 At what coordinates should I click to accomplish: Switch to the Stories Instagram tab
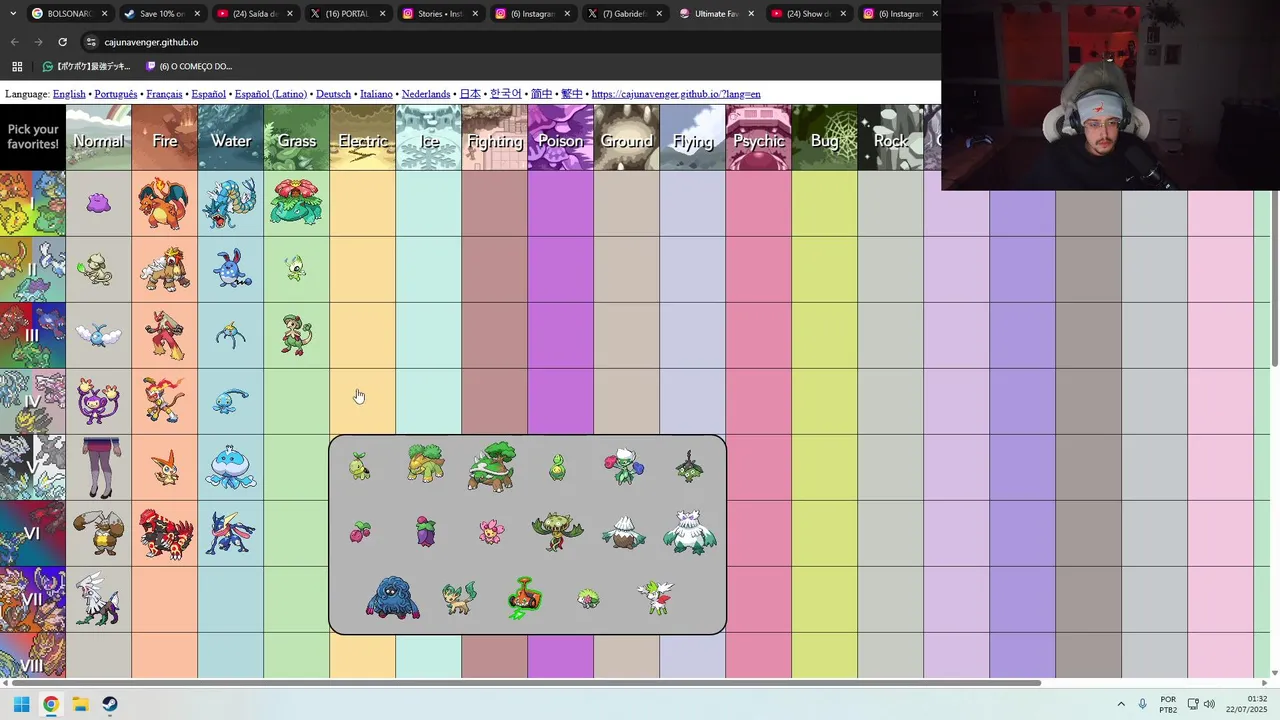click(x=438, y=14)
